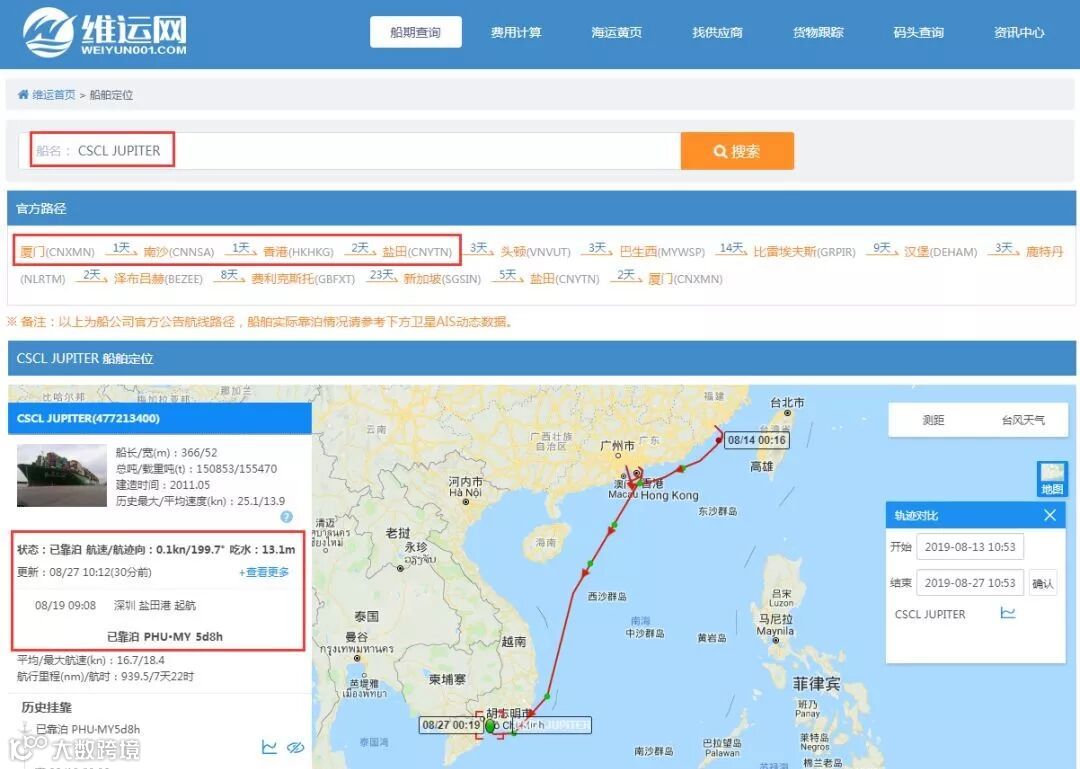Select 比雷埃夫斯(GRPIR) port link
This screenshot has height=769, width=1080.
tap(804, 252)
